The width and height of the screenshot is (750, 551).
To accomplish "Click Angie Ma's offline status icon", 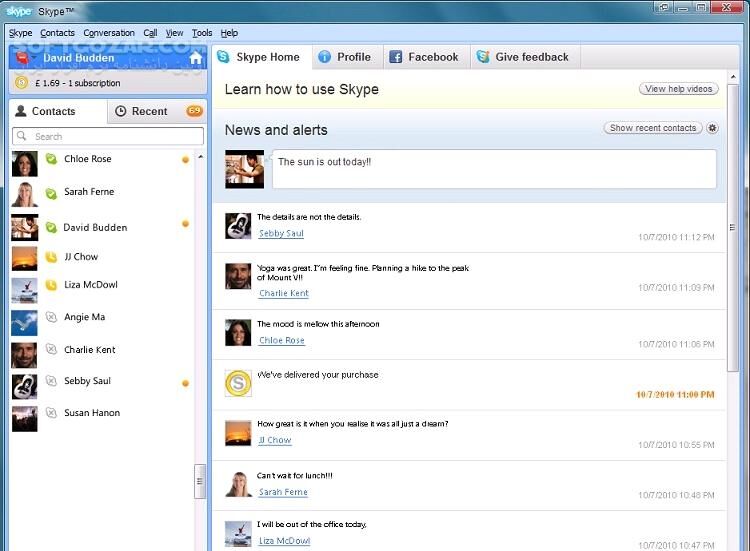I will point(51,317).
